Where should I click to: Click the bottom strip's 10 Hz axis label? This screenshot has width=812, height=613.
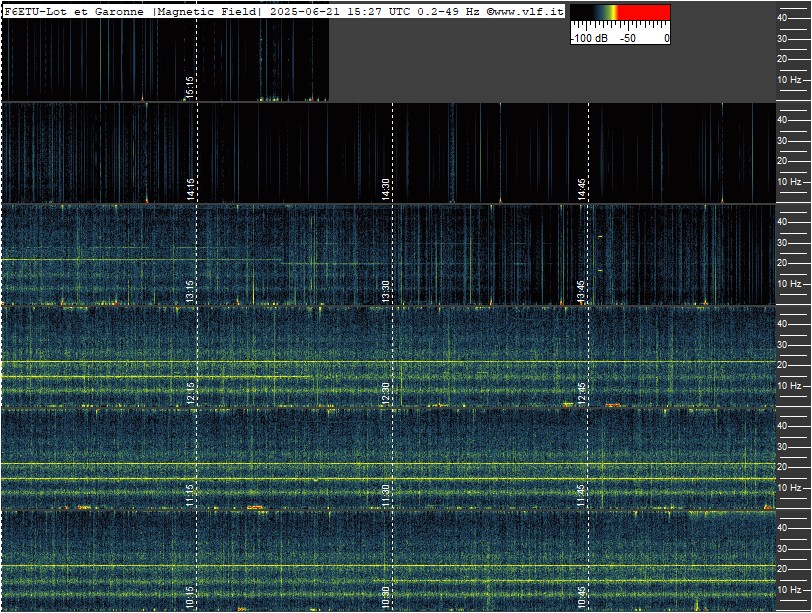coord(789,590)
